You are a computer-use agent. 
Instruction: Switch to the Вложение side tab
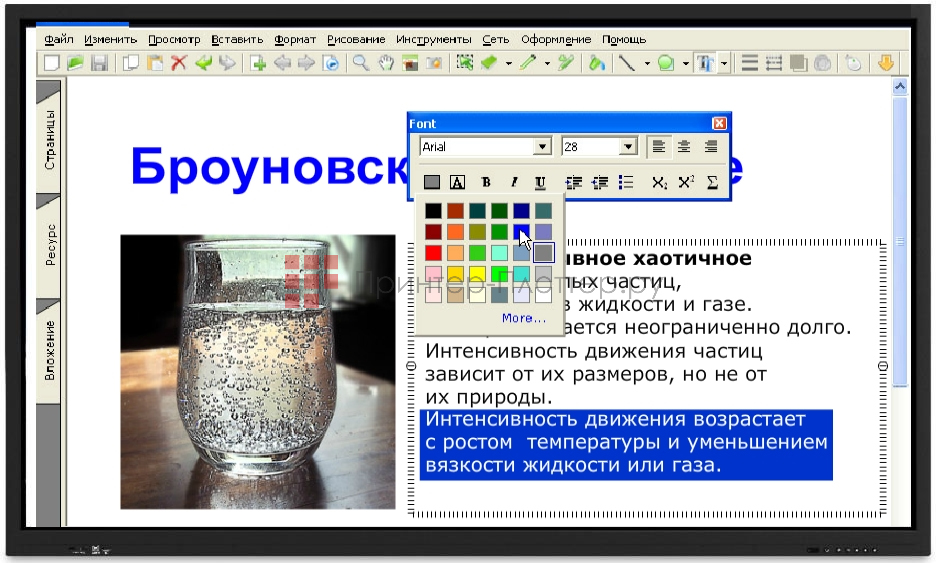pos(49,350)
